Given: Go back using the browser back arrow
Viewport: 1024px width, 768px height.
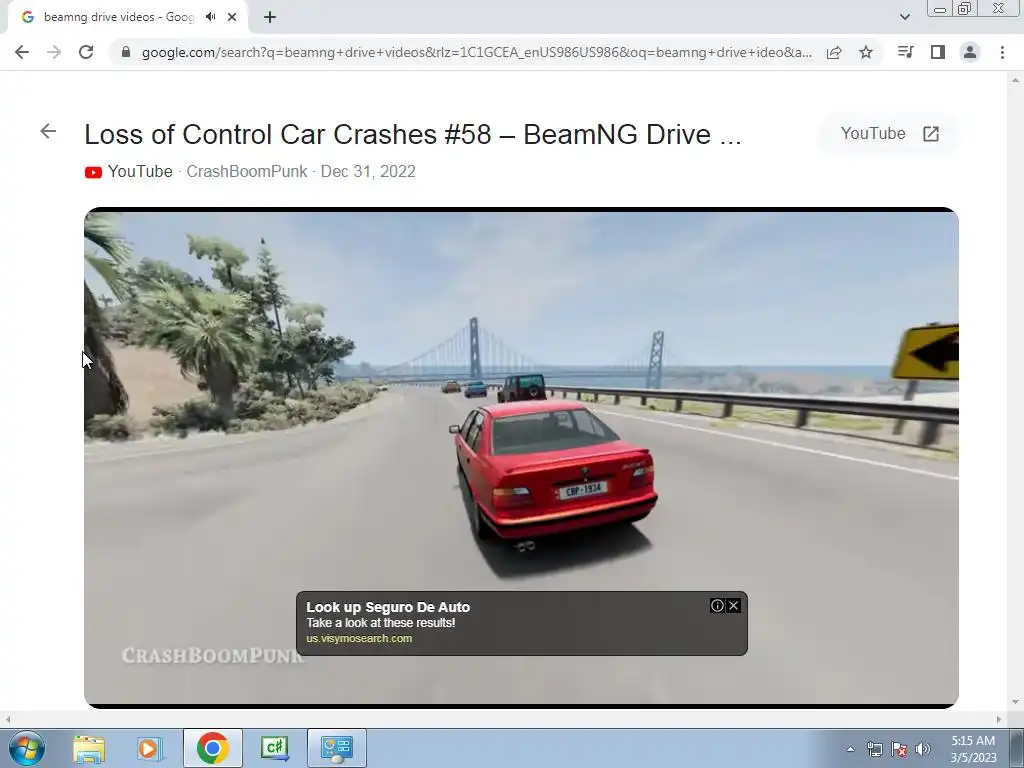Looking at the screenshot, I should coord(22,52).
